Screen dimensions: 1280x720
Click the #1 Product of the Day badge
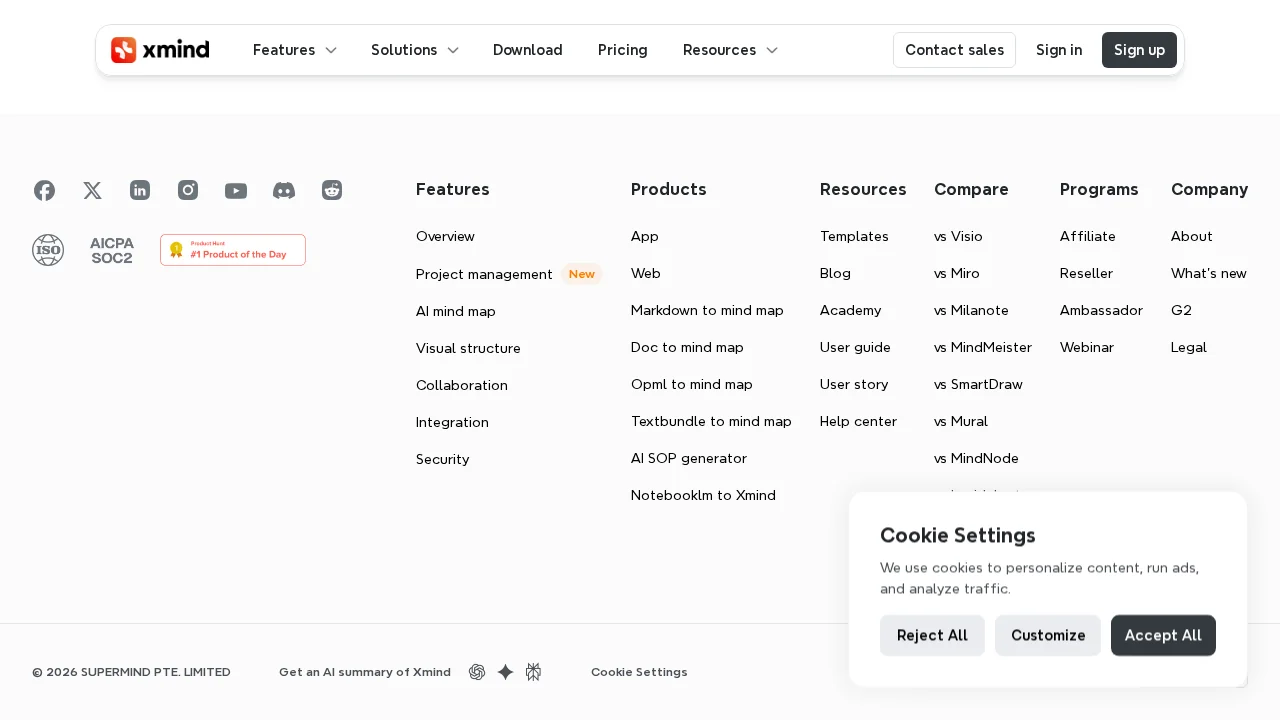click(233, 250)
